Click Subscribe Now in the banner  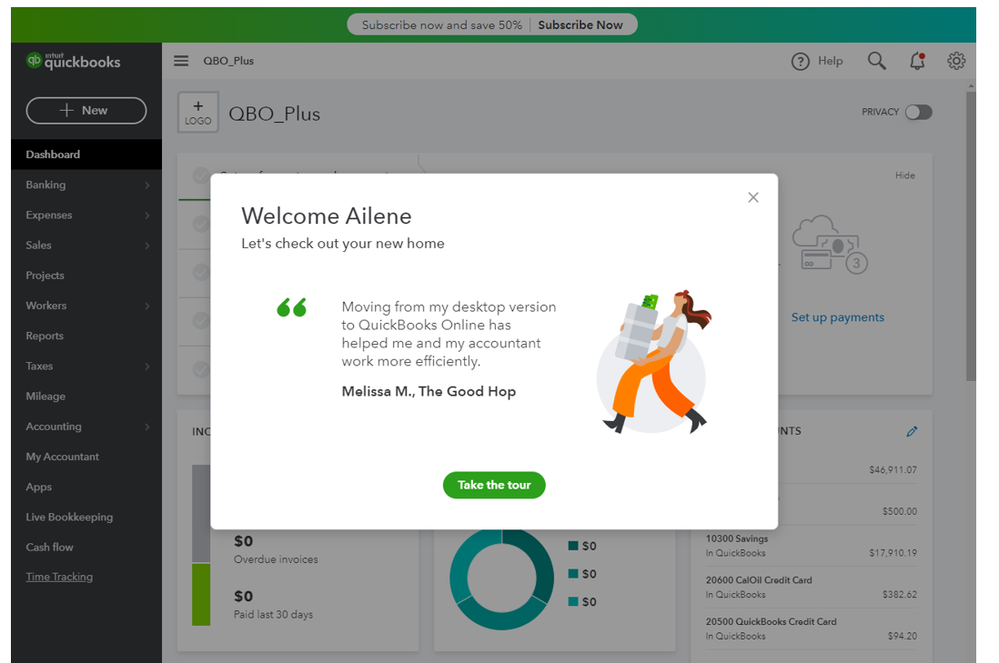(580, 25)
